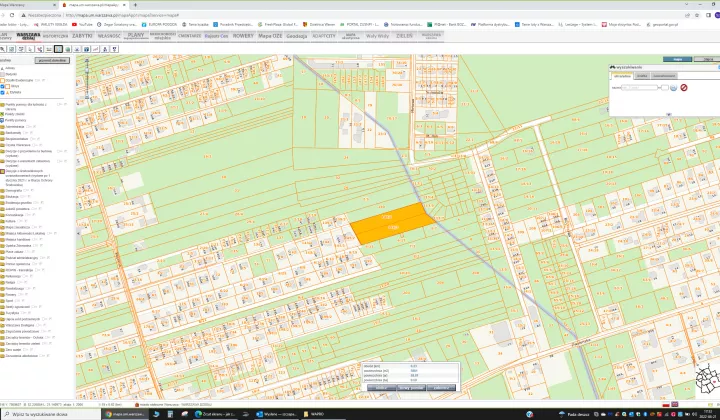This screenshot has height=420, width=720.
Task: Click the red cancel icon in search panel
Action: click(x=684, y=88)
